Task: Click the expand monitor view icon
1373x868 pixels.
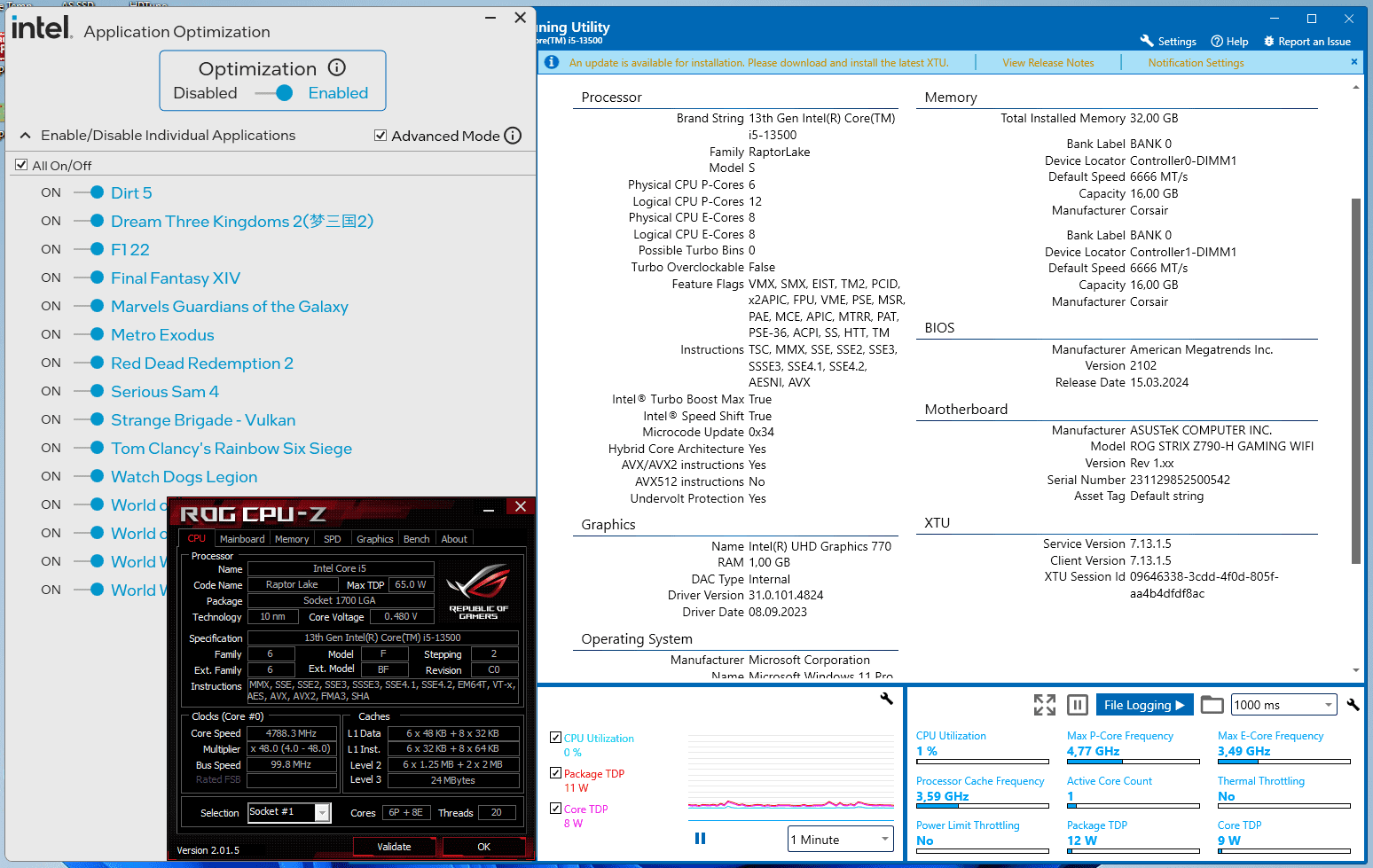Action: pyautogui.click(x=1045, y=705)
